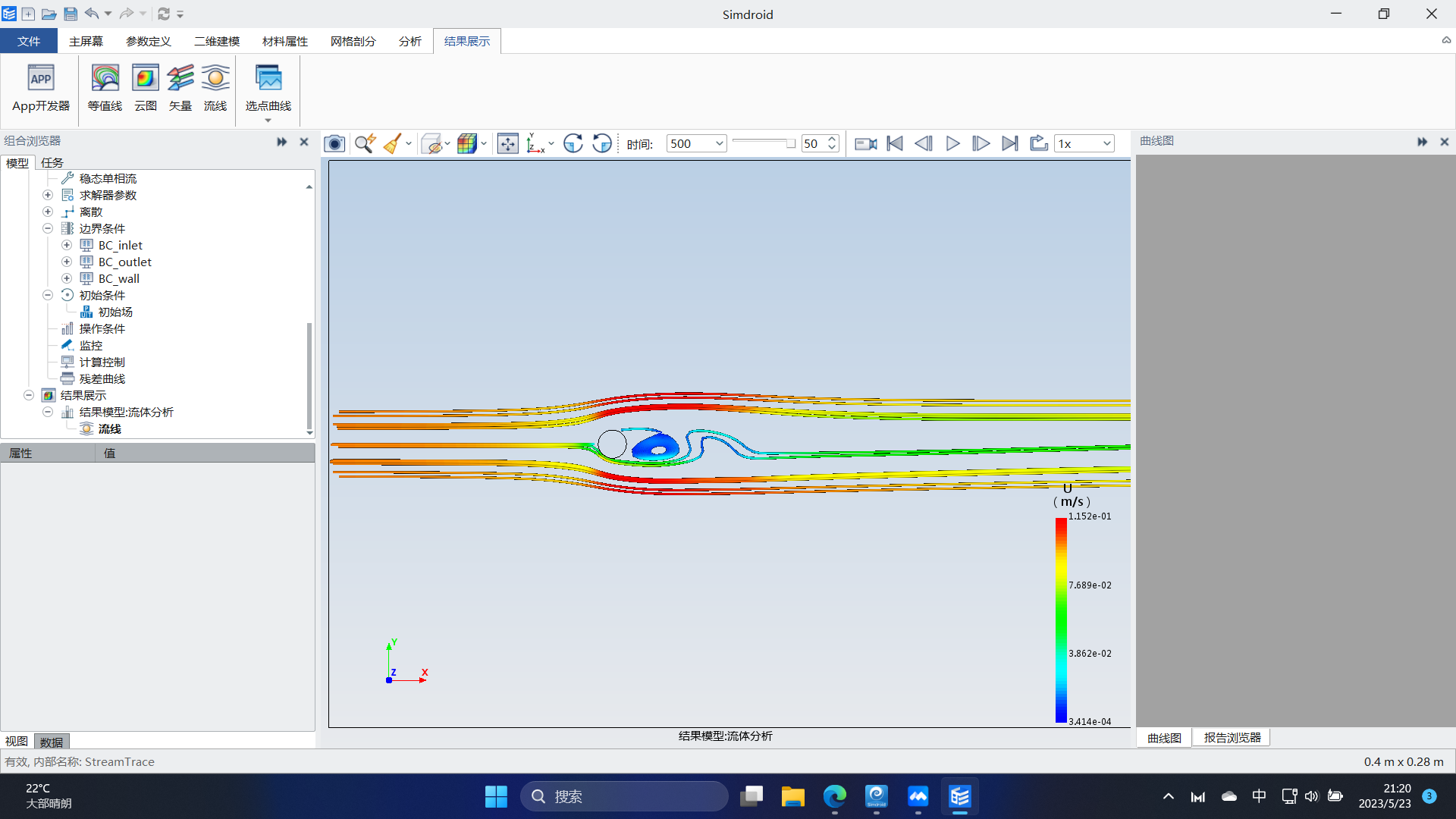Switch to the 网格剖分 ribbon tab

point(353,41)
